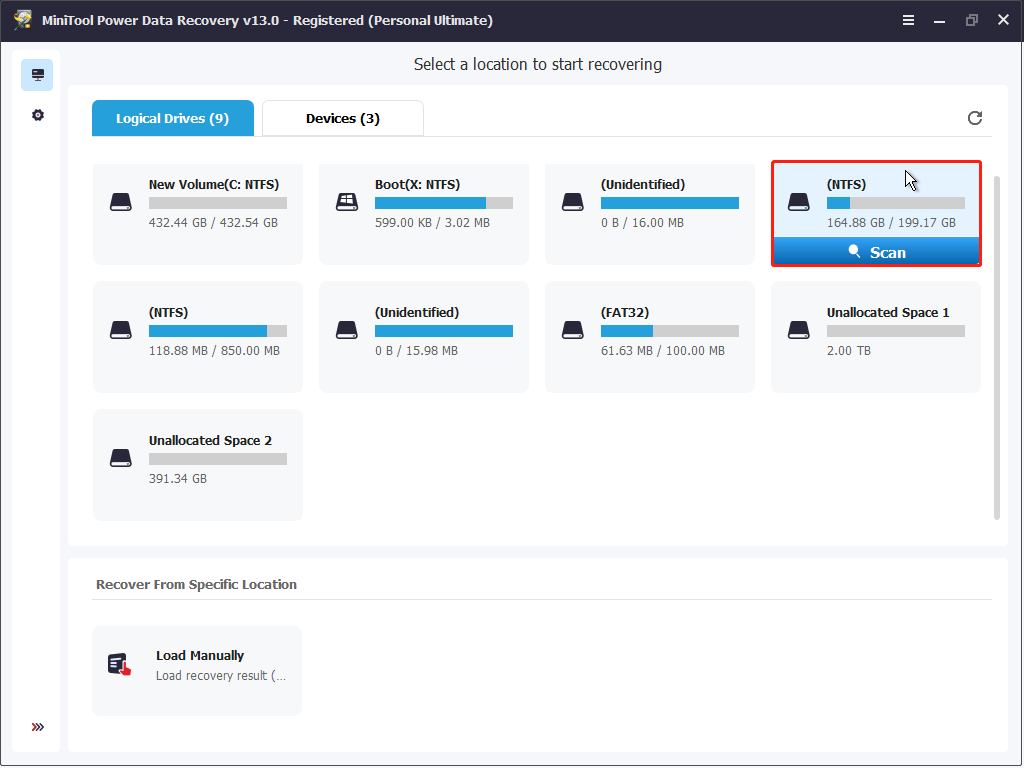
Task: Click usage bar of New Volume(C: NTFS)
Action: [x=217, y=203]
